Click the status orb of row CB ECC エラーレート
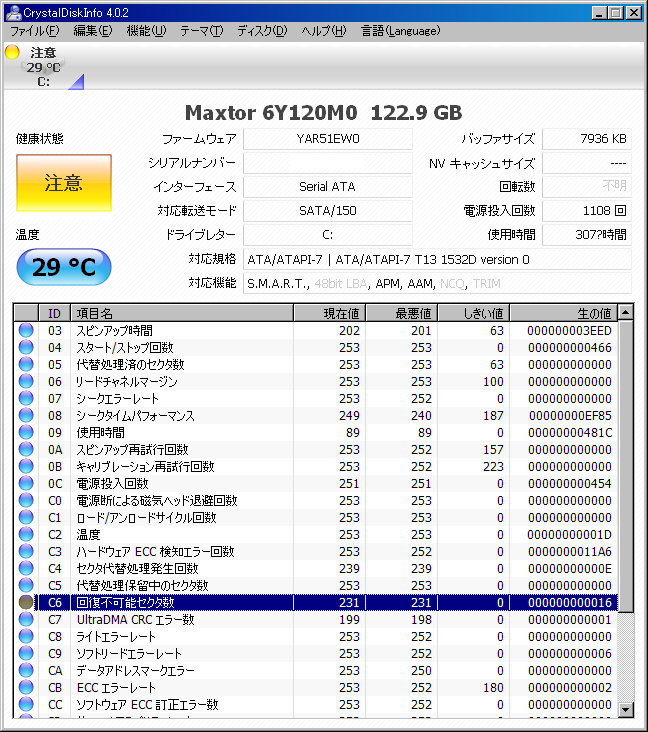Viewport: 648px width, 732px height. [26, 687]
